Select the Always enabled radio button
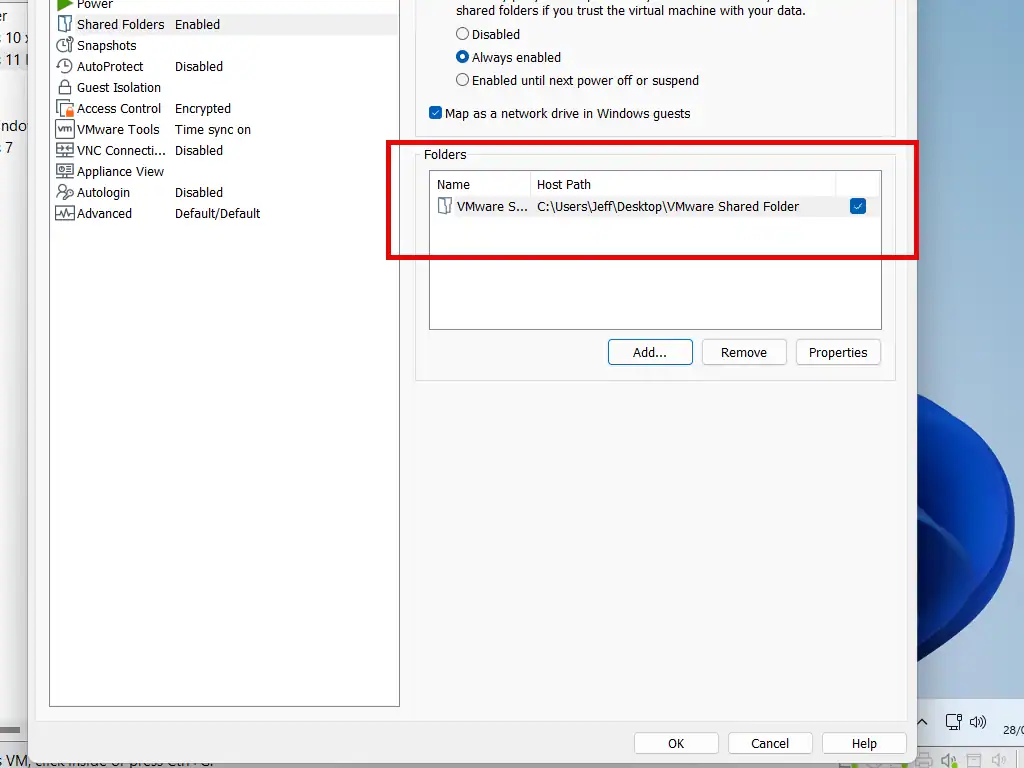Image resolution: width=1024 pixels, height=768 pixels. tap(462, 57)
